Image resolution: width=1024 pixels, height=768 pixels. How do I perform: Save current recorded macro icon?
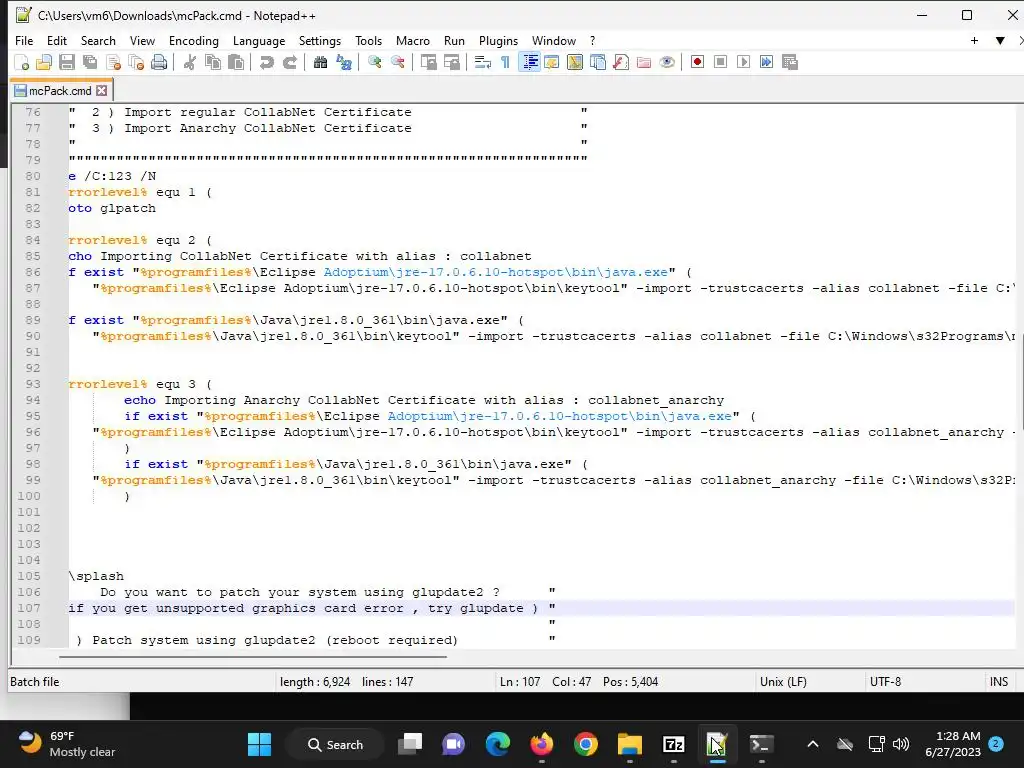pos(790,62)
